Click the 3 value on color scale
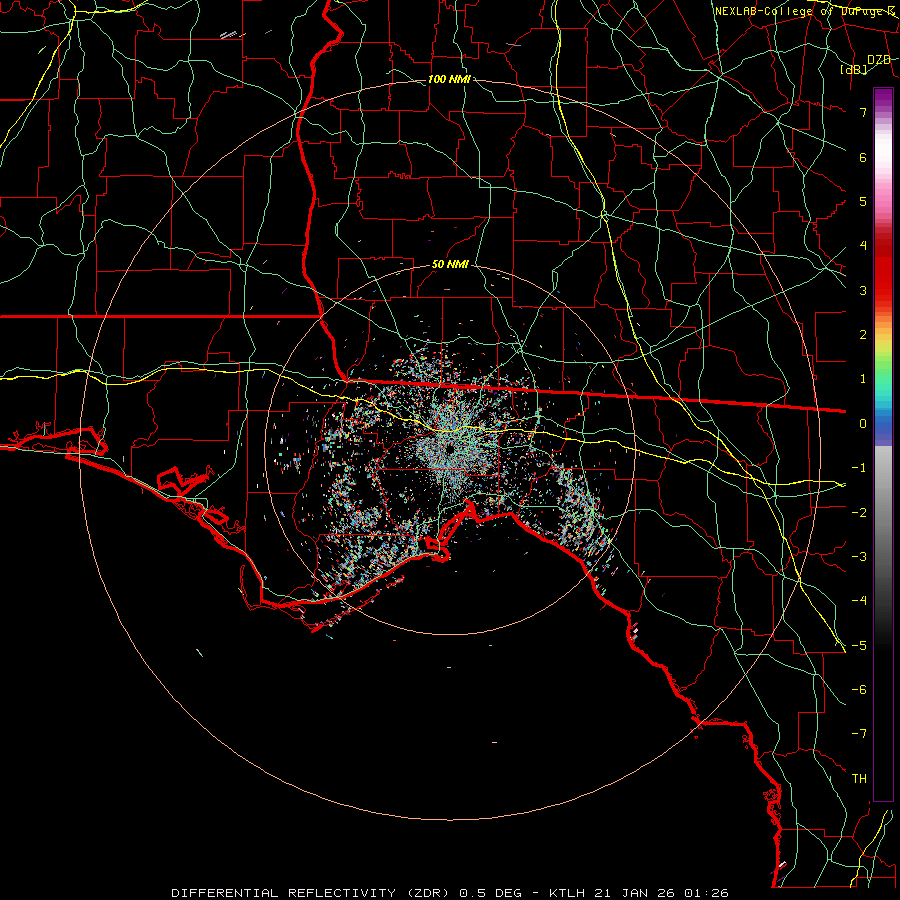 tap(863, 290)
